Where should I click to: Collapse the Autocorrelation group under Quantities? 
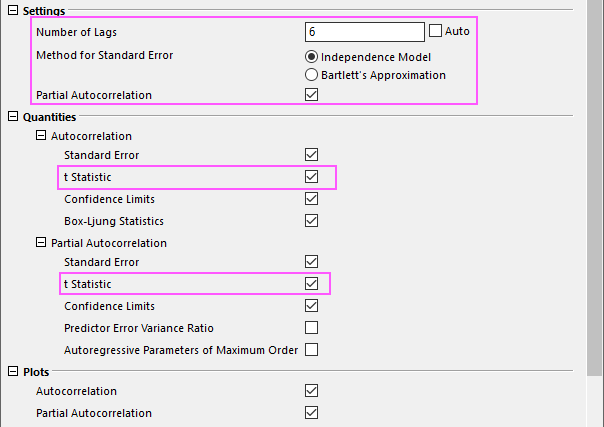click(x=41, y=135)
